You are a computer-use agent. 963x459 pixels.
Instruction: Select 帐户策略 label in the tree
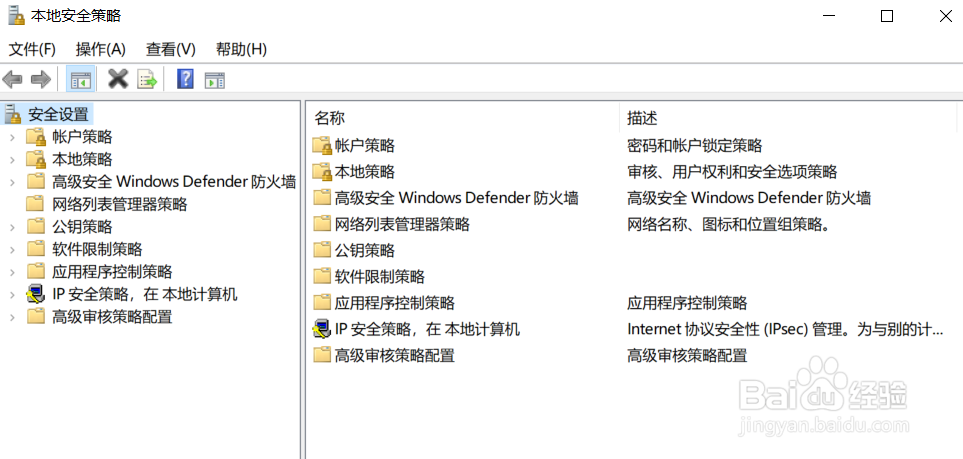click(x=82, y=136)
